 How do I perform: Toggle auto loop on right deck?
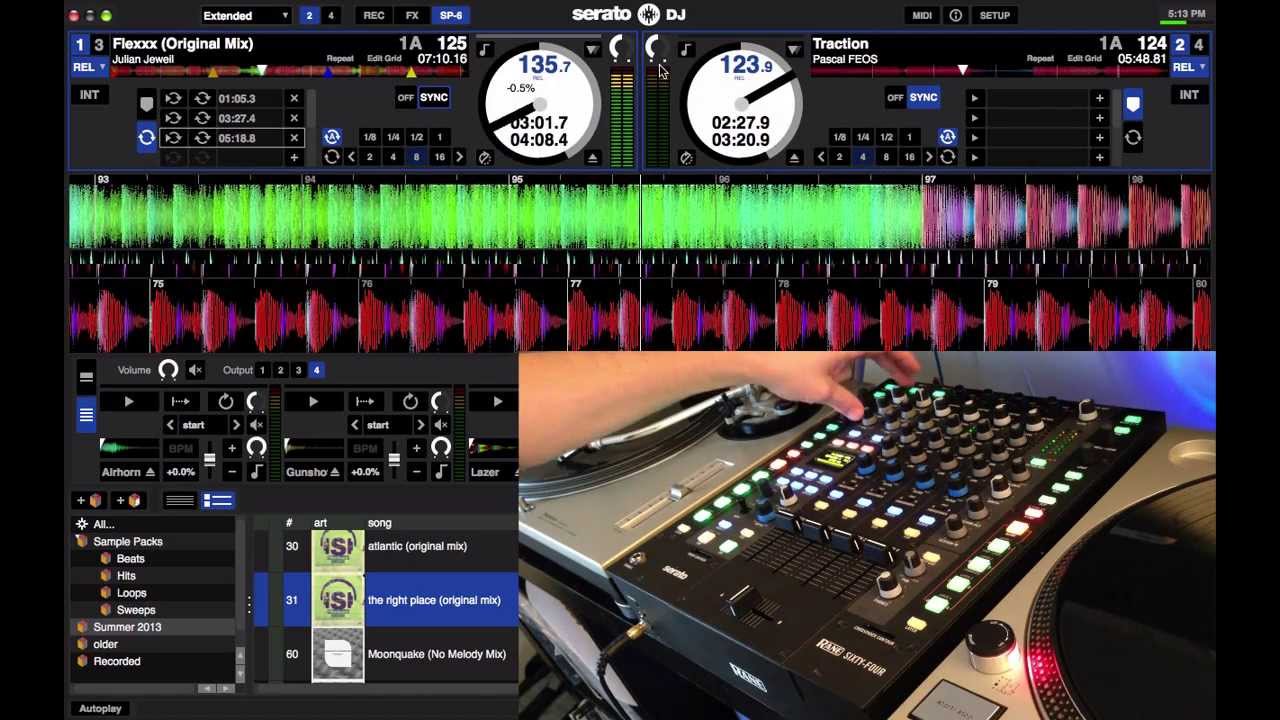(x=947, y=137)
